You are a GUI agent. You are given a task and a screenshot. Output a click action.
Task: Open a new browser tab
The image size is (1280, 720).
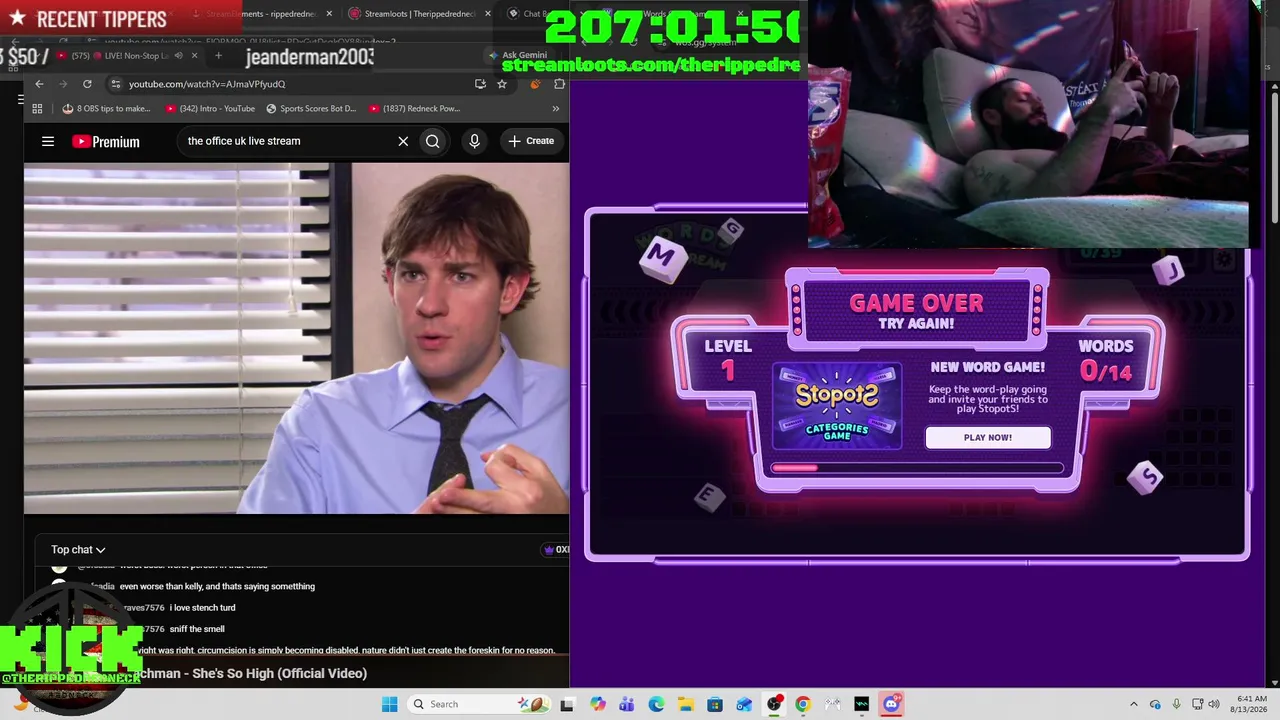(218, 56)
